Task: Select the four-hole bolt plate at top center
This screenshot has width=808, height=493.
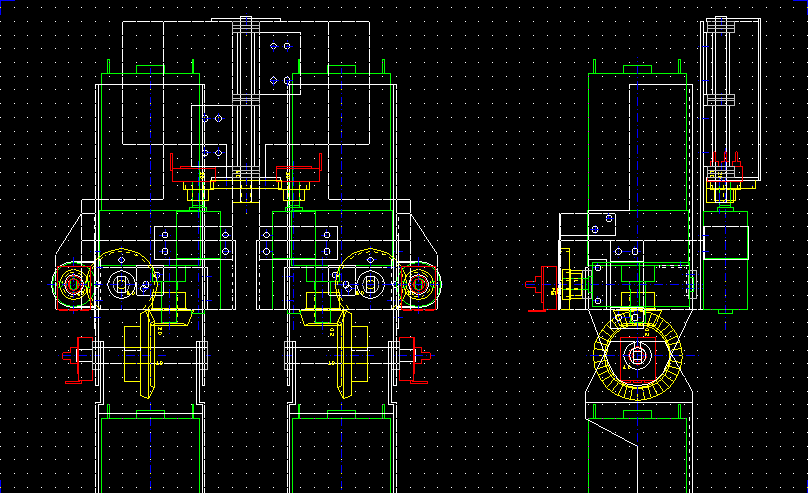Action: (x=279, y=62)
